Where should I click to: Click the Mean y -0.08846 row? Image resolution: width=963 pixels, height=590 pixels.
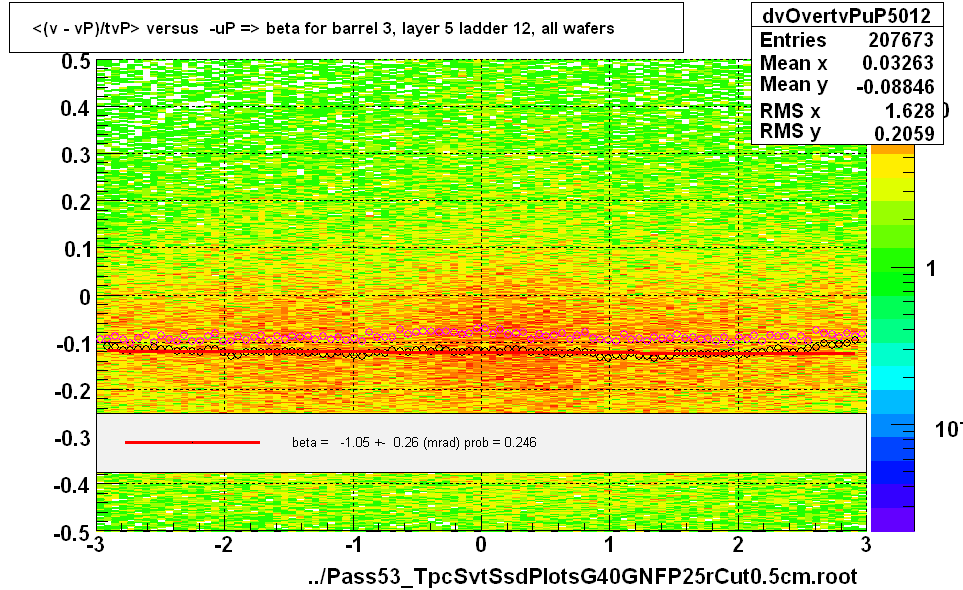(x=846, y=86)
